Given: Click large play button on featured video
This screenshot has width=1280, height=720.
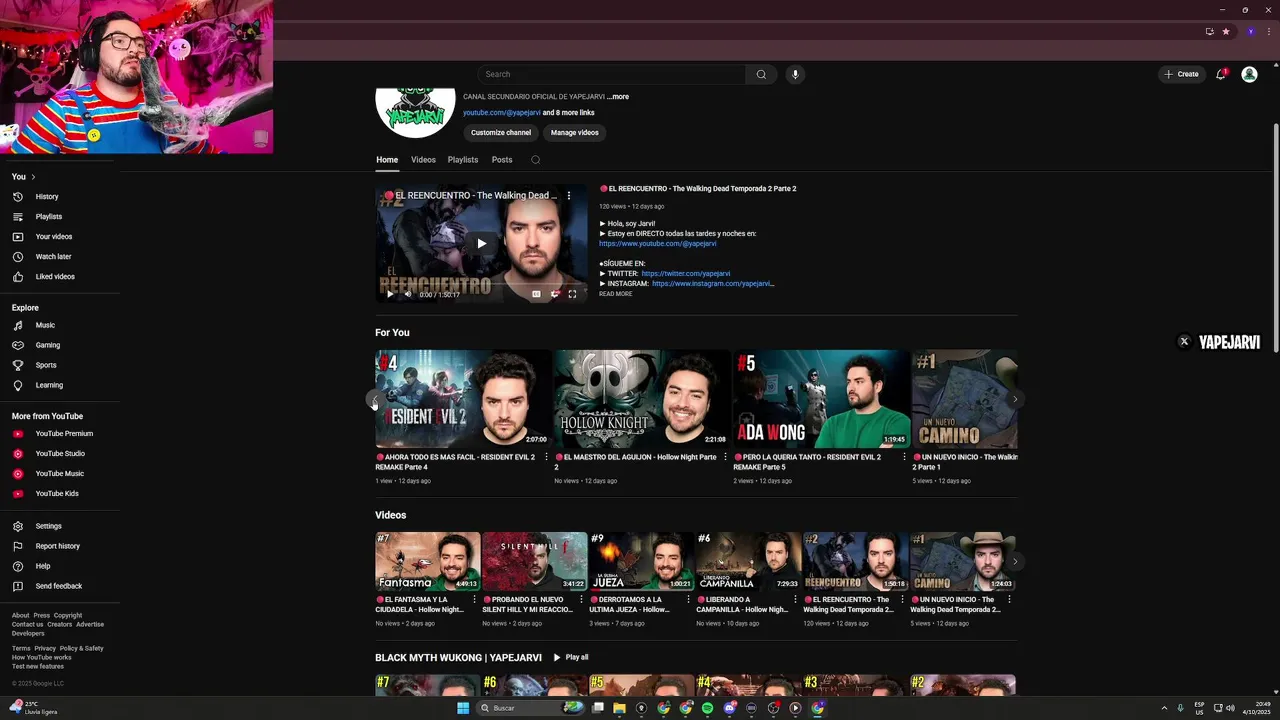Looking at the screenshot, I should [481, 243].
